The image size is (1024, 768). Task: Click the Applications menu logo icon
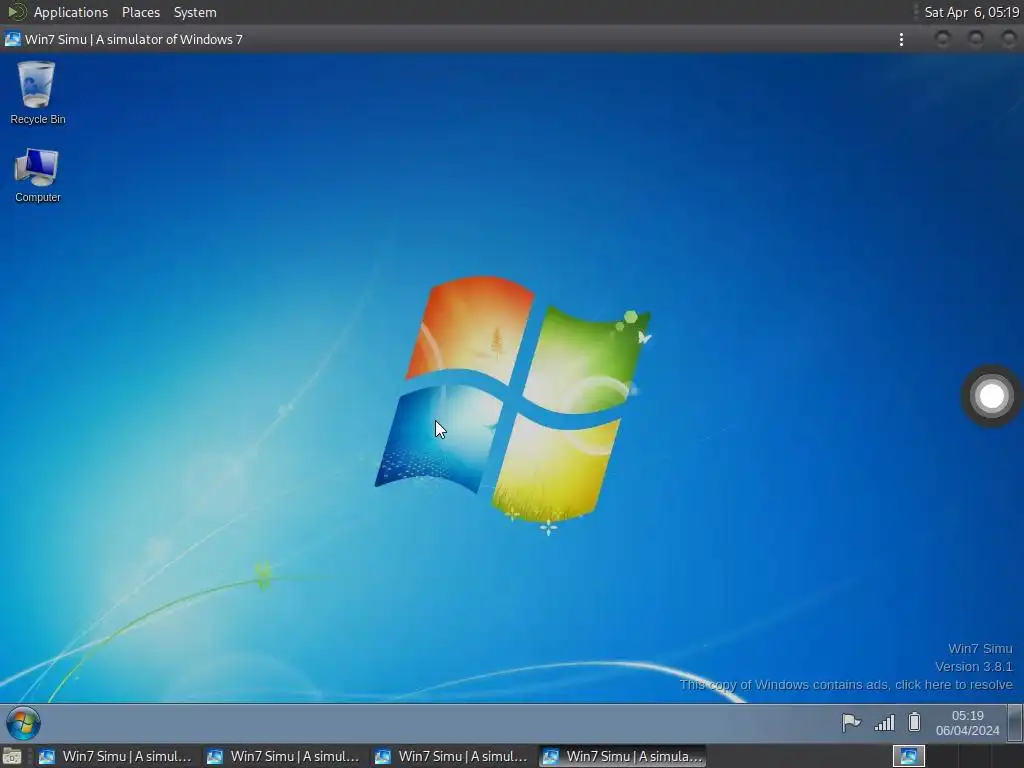[16, 12]
